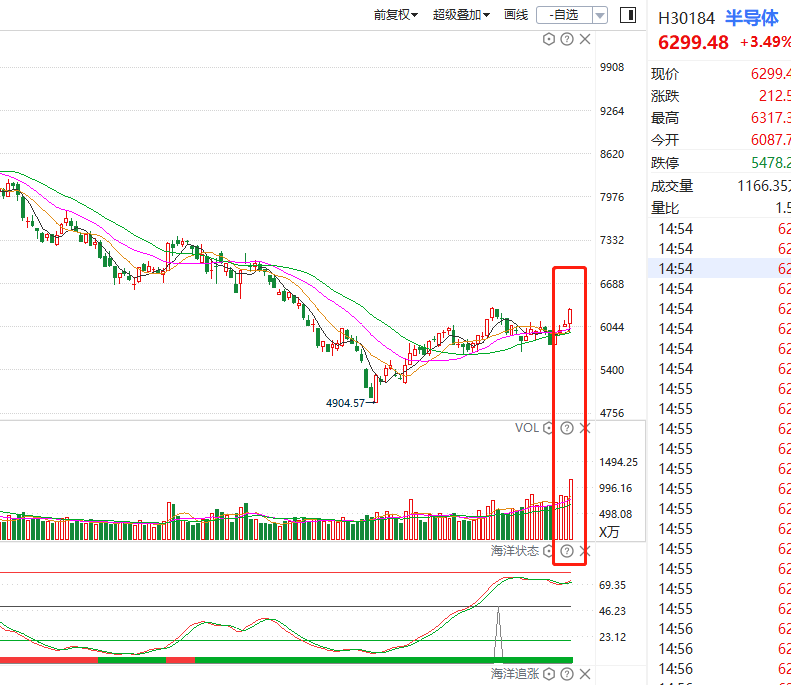Image resolution: width=791 pixels, height=685 pixels.
Task: Click the 海洋追涨 indicator label
Action: [x=515, y=674]
